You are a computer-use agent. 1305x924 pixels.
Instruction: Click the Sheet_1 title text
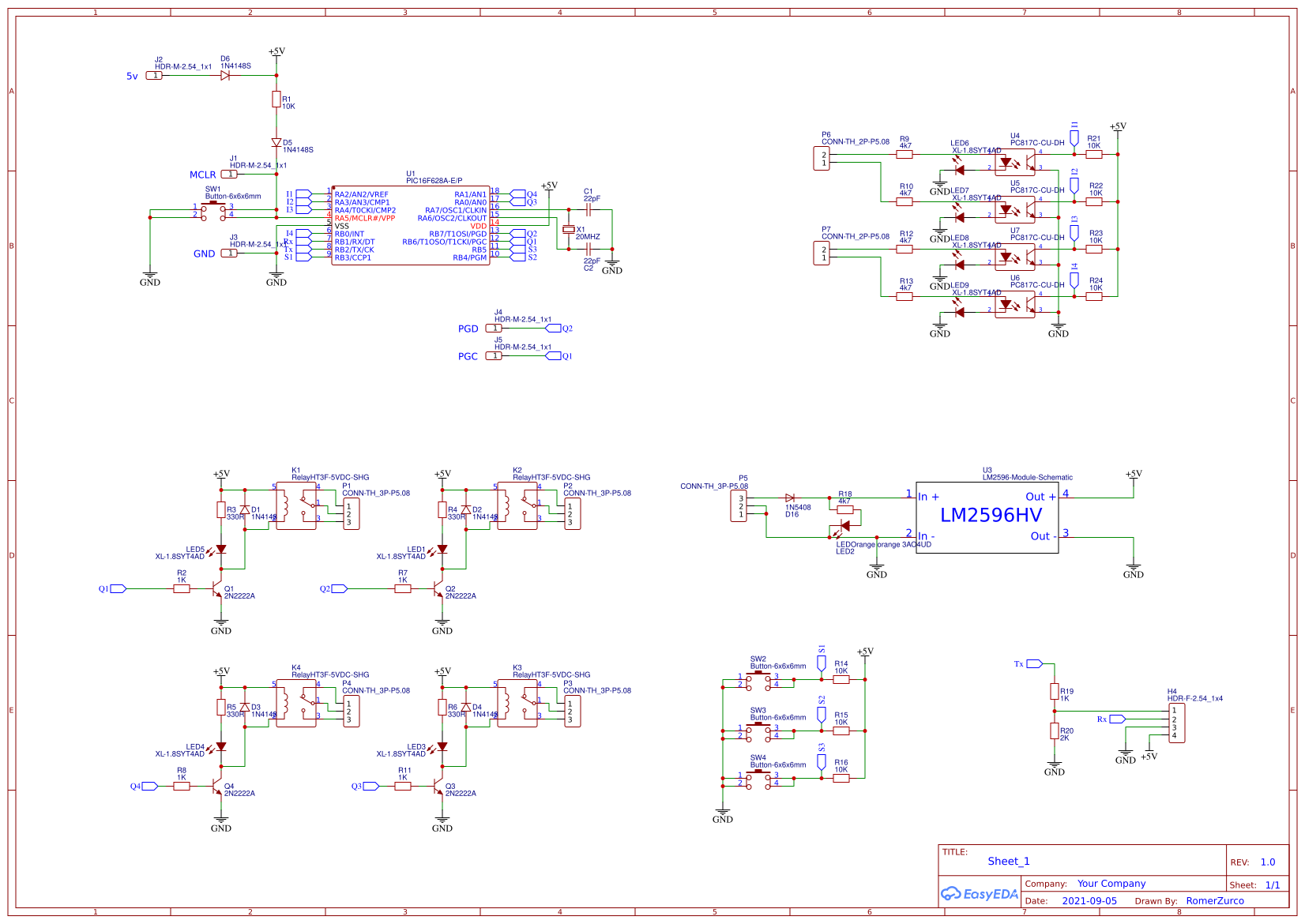pos(1007,861)
